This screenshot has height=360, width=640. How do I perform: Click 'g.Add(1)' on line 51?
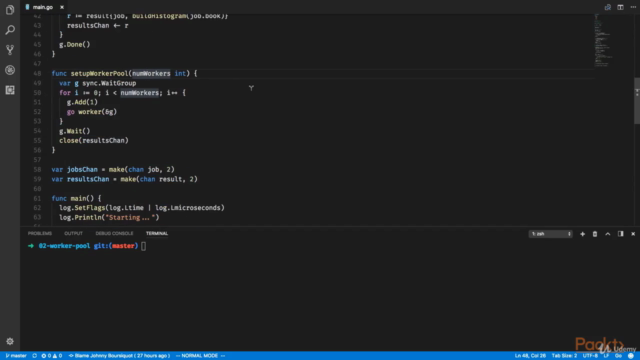pyautogui.click(x=82, y=102)
